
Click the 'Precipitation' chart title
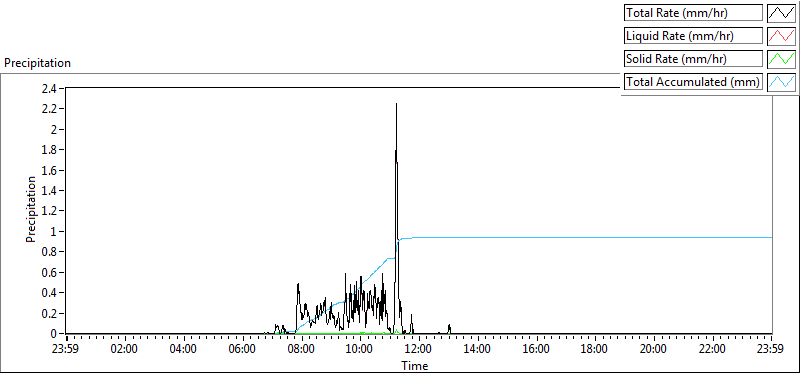[37, 63]
